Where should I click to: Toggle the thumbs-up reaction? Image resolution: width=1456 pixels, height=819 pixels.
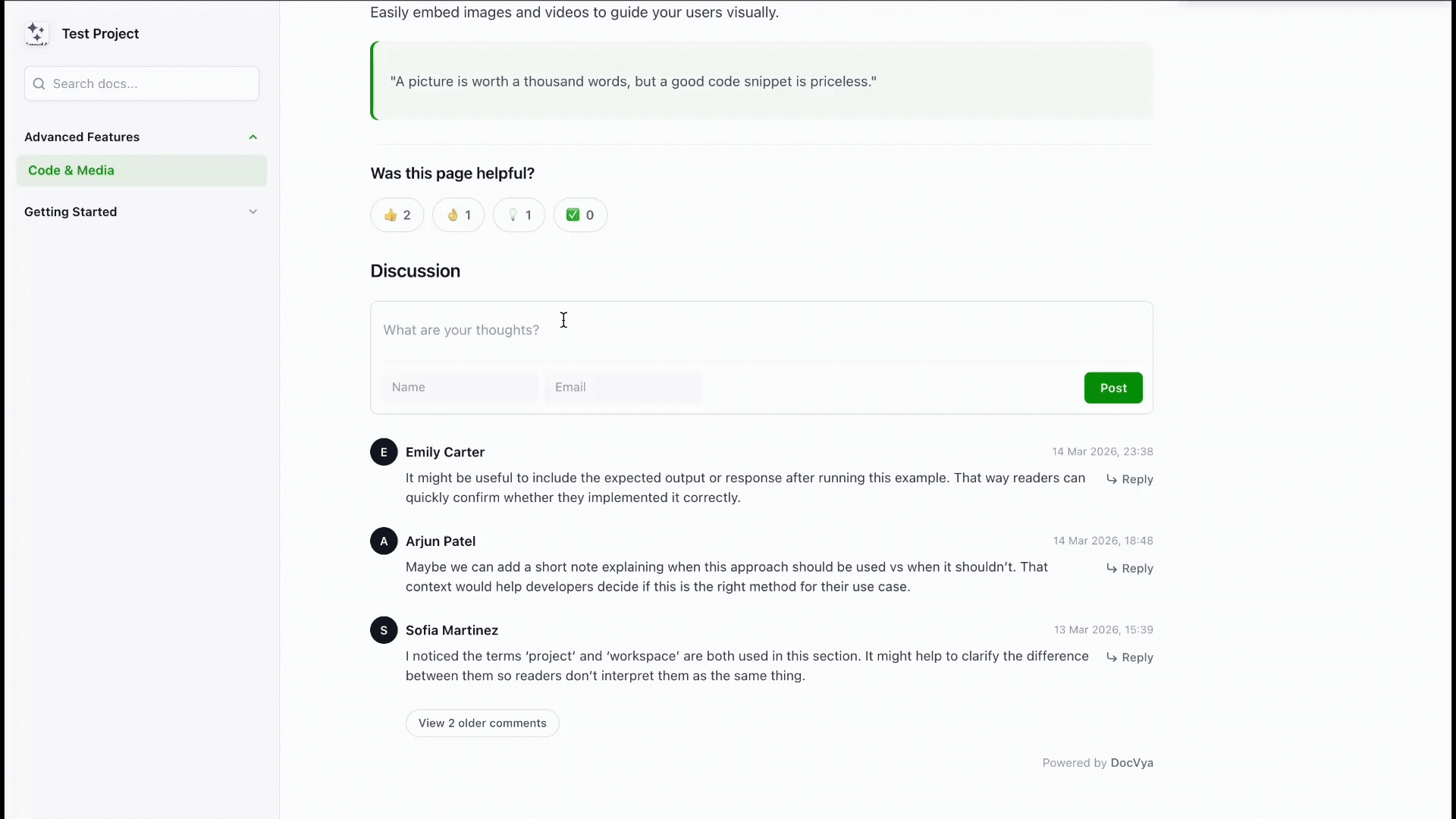point(397,215)
